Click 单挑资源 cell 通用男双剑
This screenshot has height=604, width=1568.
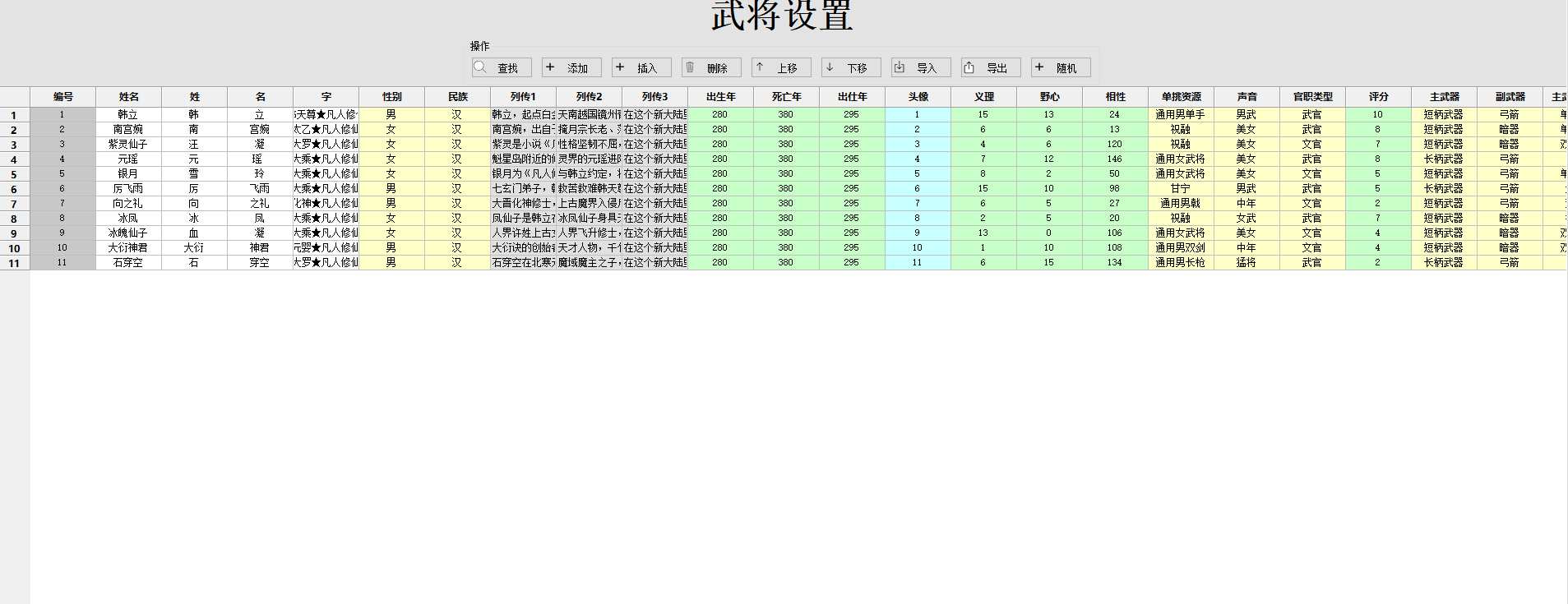pos(1182,248)
